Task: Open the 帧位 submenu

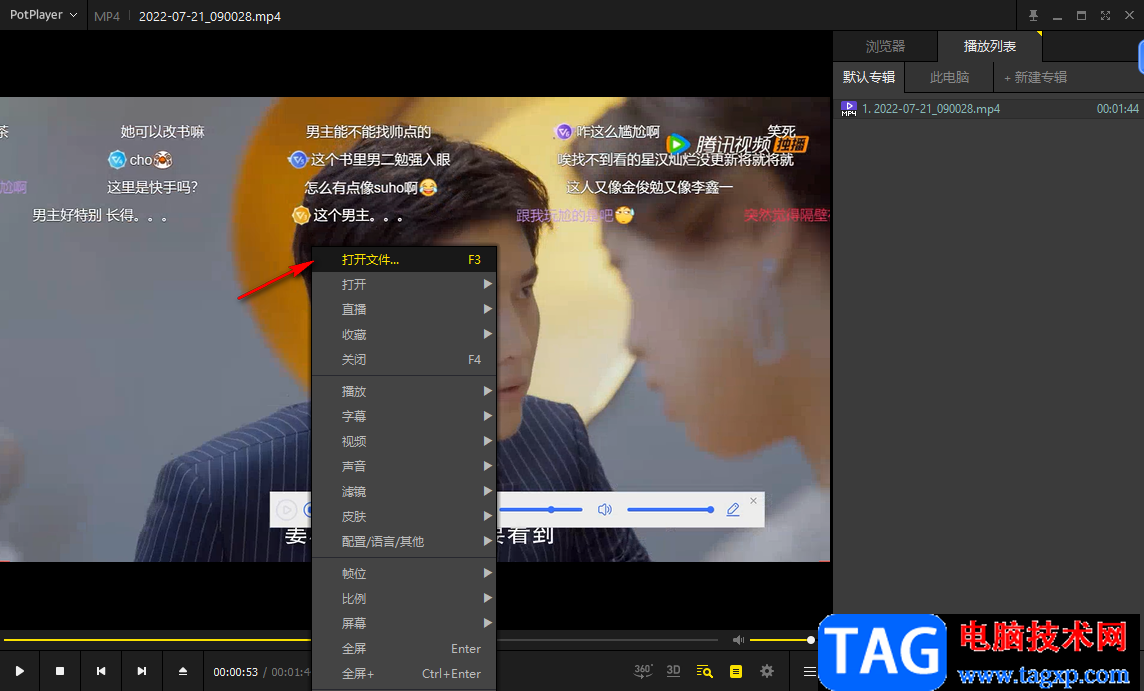Action: tap(404, 574)
